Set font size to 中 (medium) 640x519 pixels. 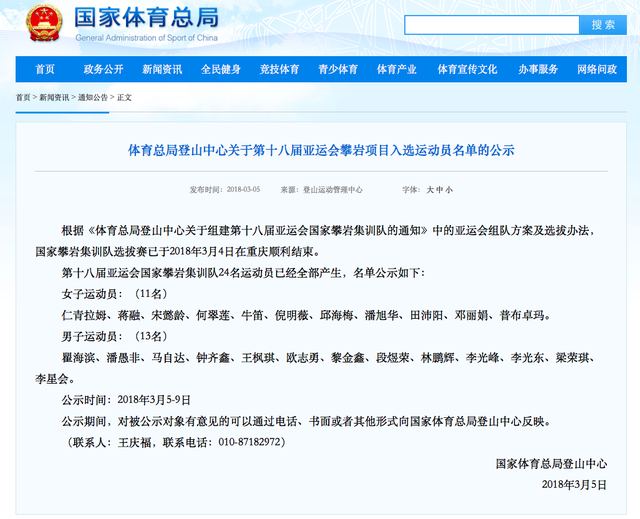pos(440,190)
